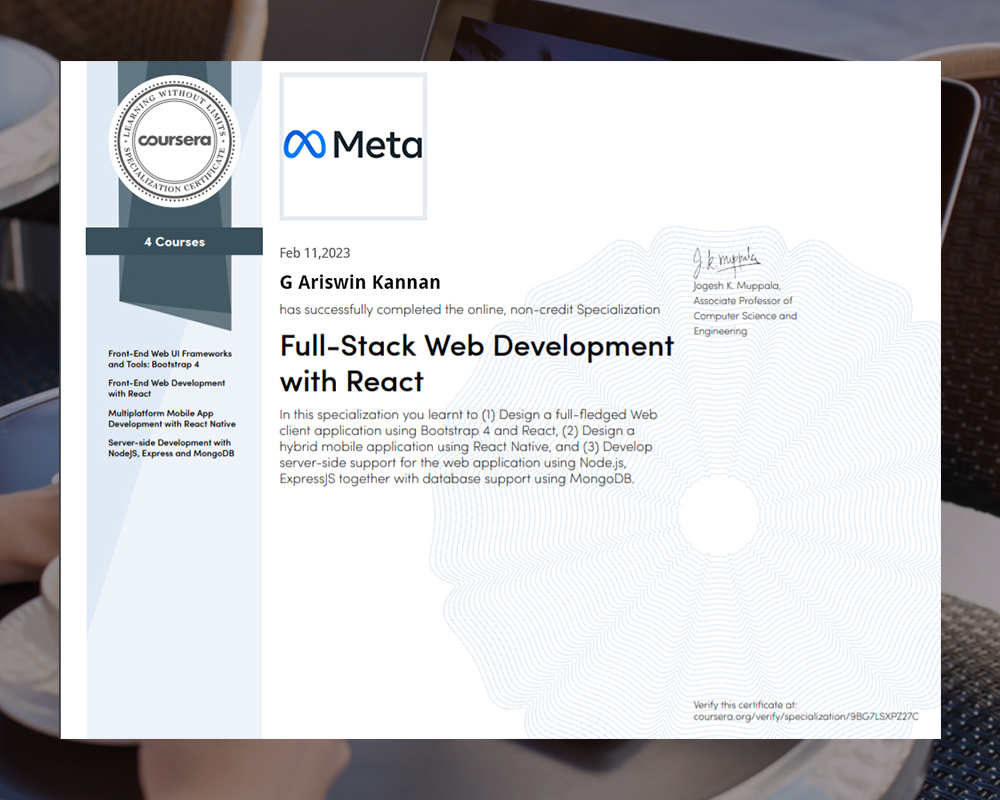Click the specialization description paragraph
The height and width of the screenshot is (800, 1000).
[x=470, y=446]
